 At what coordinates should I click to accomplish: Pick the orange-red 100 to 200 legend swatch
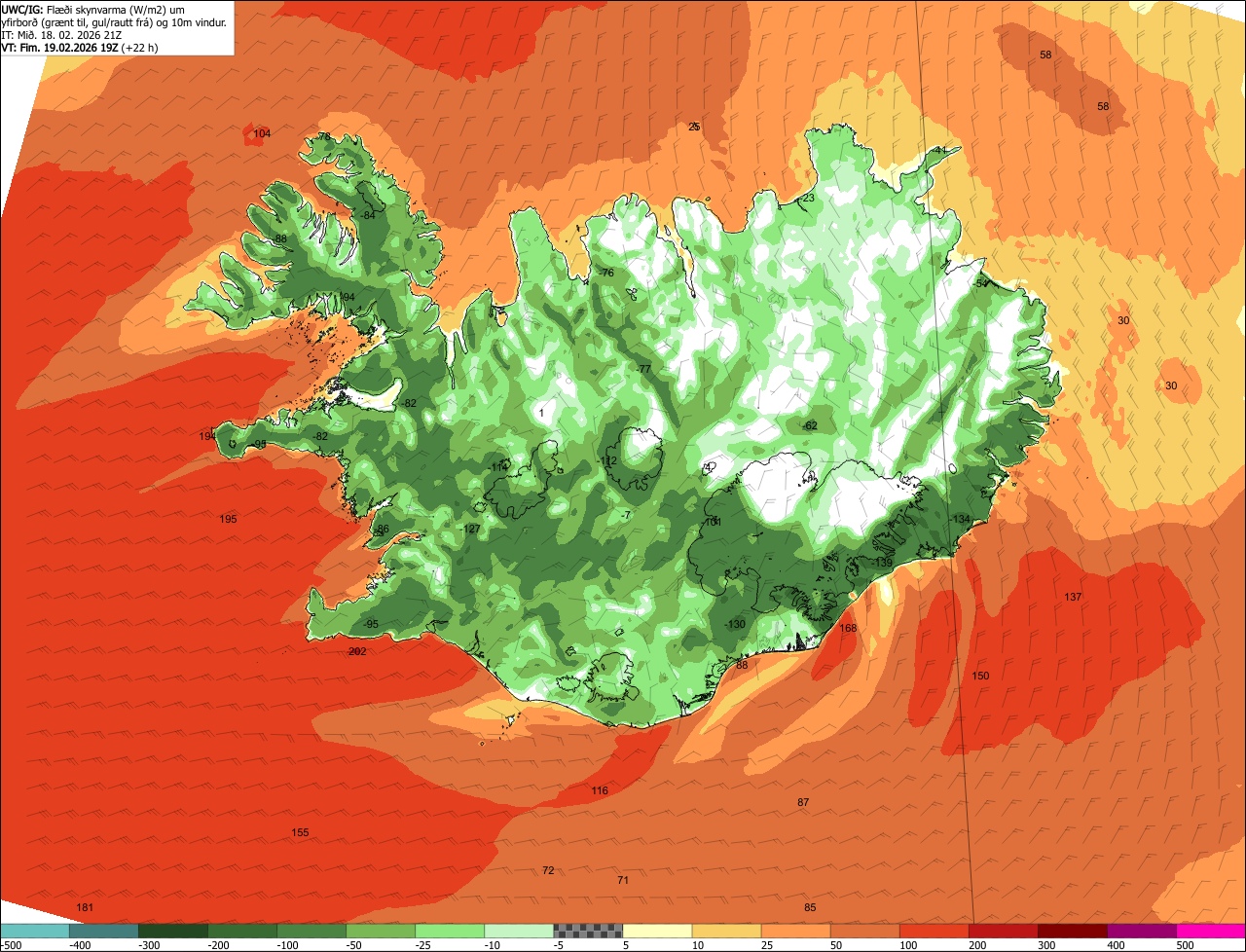pyautogui.click(x=934, y=931)
